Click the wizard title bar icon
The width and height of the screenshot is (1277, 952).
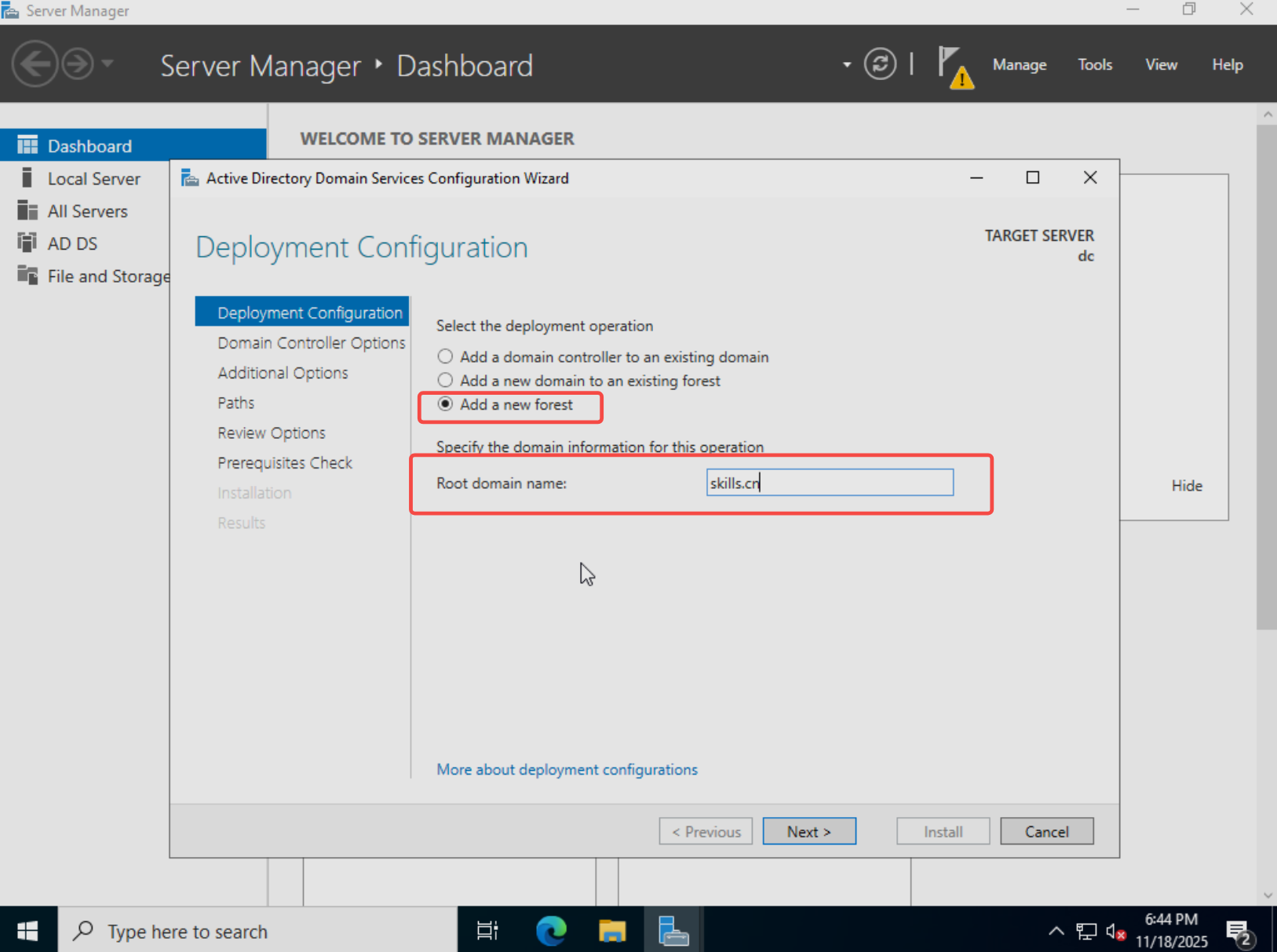point(190,178)
